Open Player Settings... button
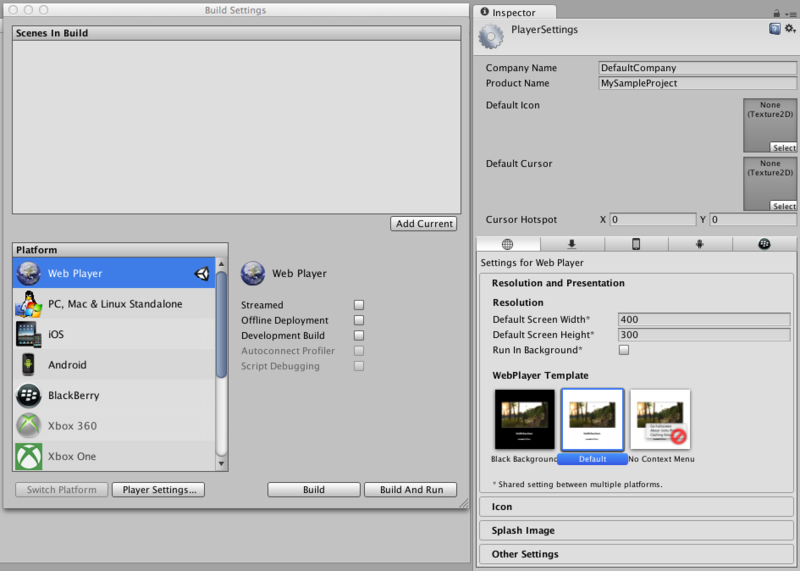 point(159,489)
